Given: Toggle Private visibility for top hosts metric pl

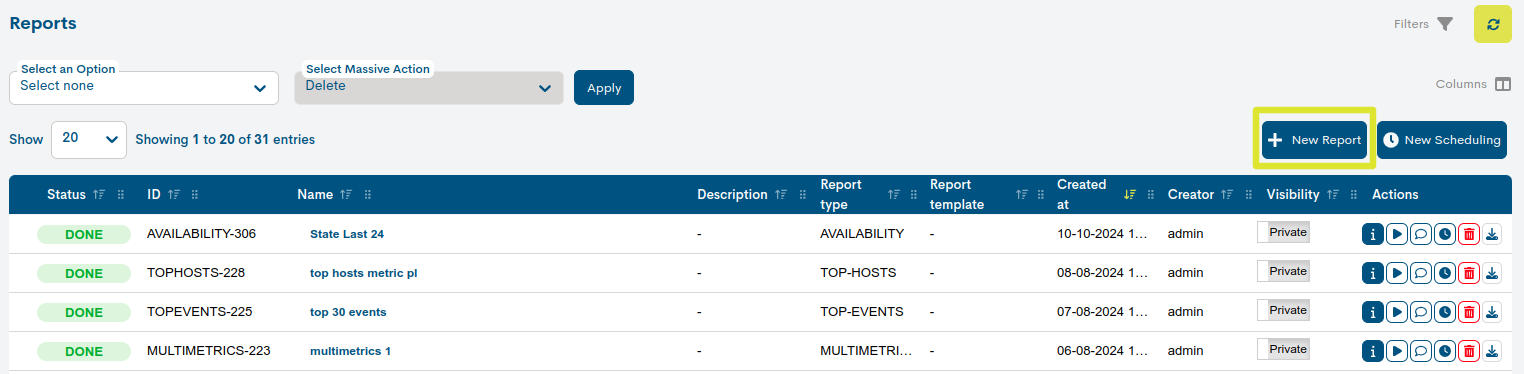Looking at the screenshot, I should tap(1283, 271).
